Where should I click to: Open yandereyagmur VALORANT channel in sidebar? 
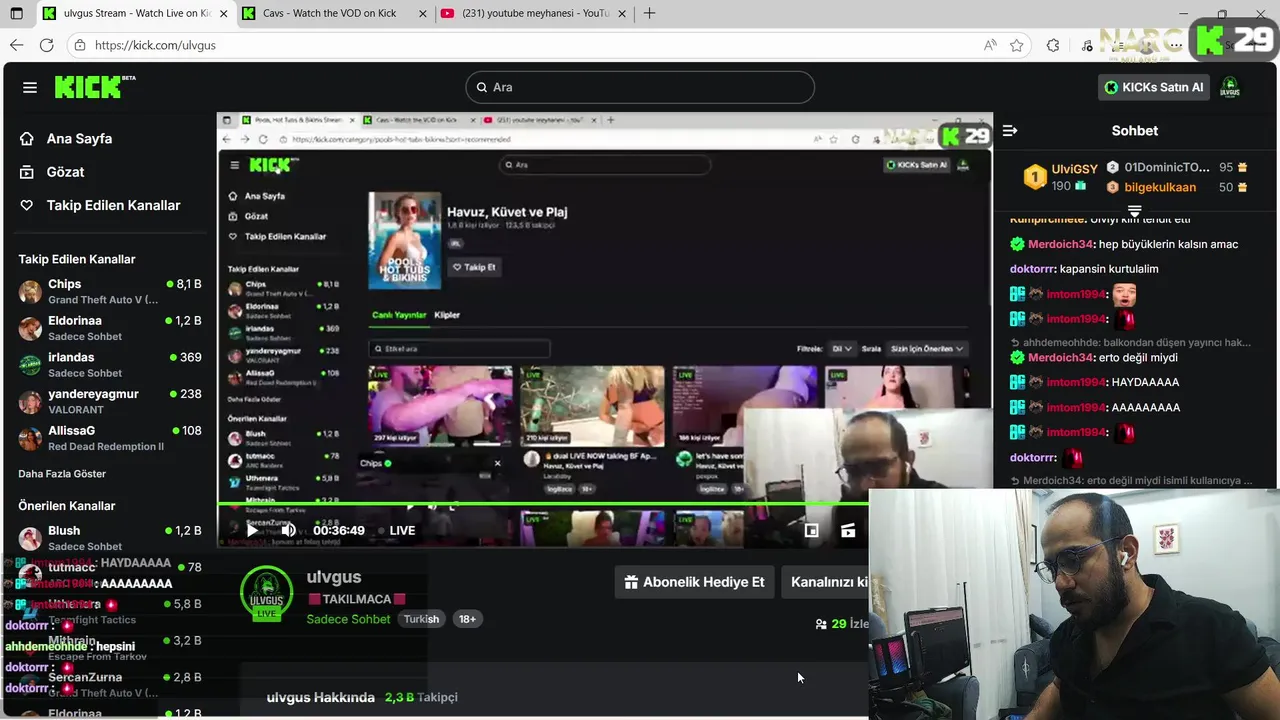click(110, 401)
